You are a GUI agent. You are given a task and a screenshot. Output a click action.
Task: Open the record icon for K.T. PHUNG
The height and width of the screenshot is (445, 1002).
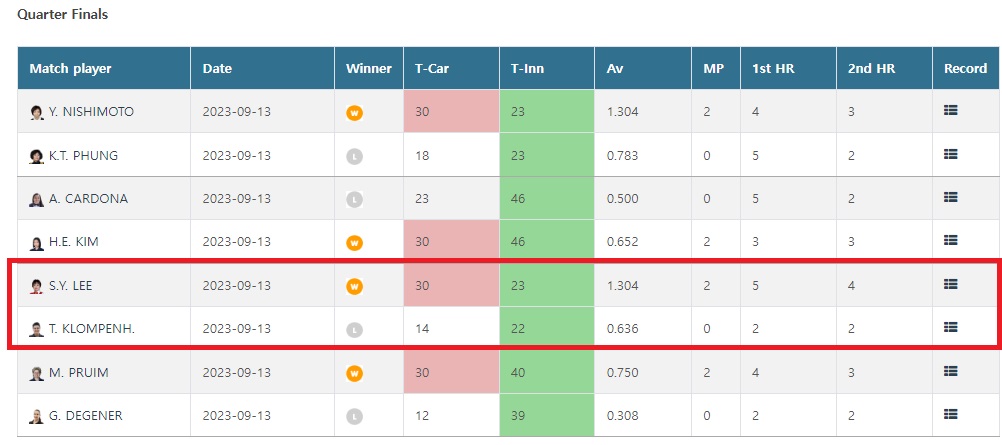(x=950, y=153)
